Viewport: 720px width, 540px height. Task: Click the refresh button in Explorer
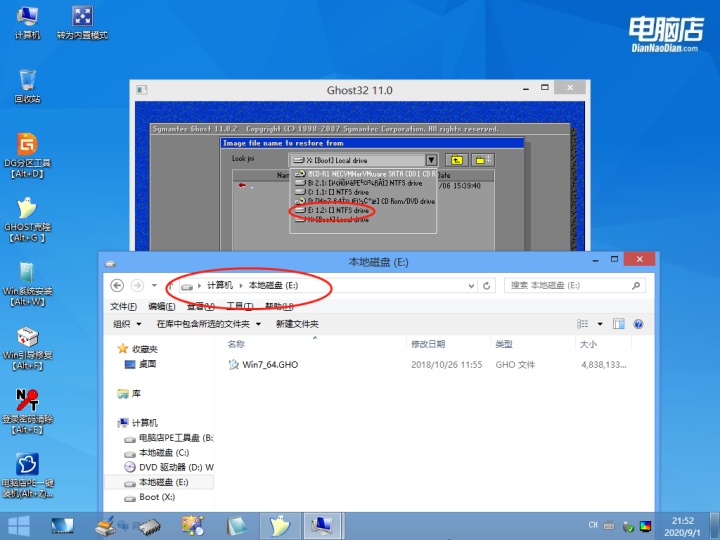pos(486,286)
